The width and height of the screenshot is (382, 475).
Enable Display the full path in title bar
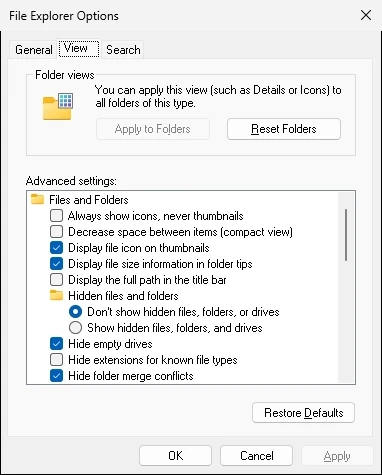(x=56, y=280)
